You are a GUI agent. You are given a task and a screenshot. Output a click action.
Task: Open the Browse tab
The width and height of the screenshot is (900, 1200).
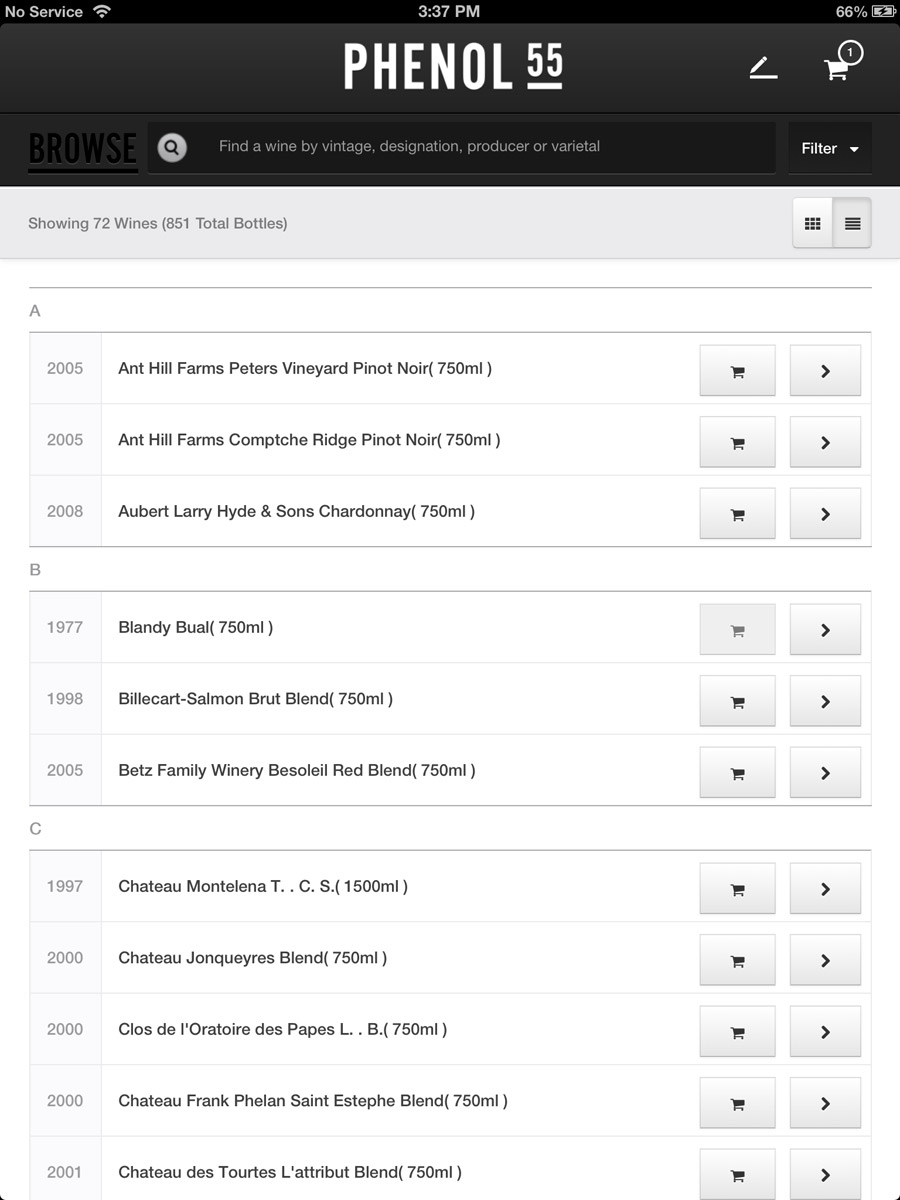click(82, 148)
